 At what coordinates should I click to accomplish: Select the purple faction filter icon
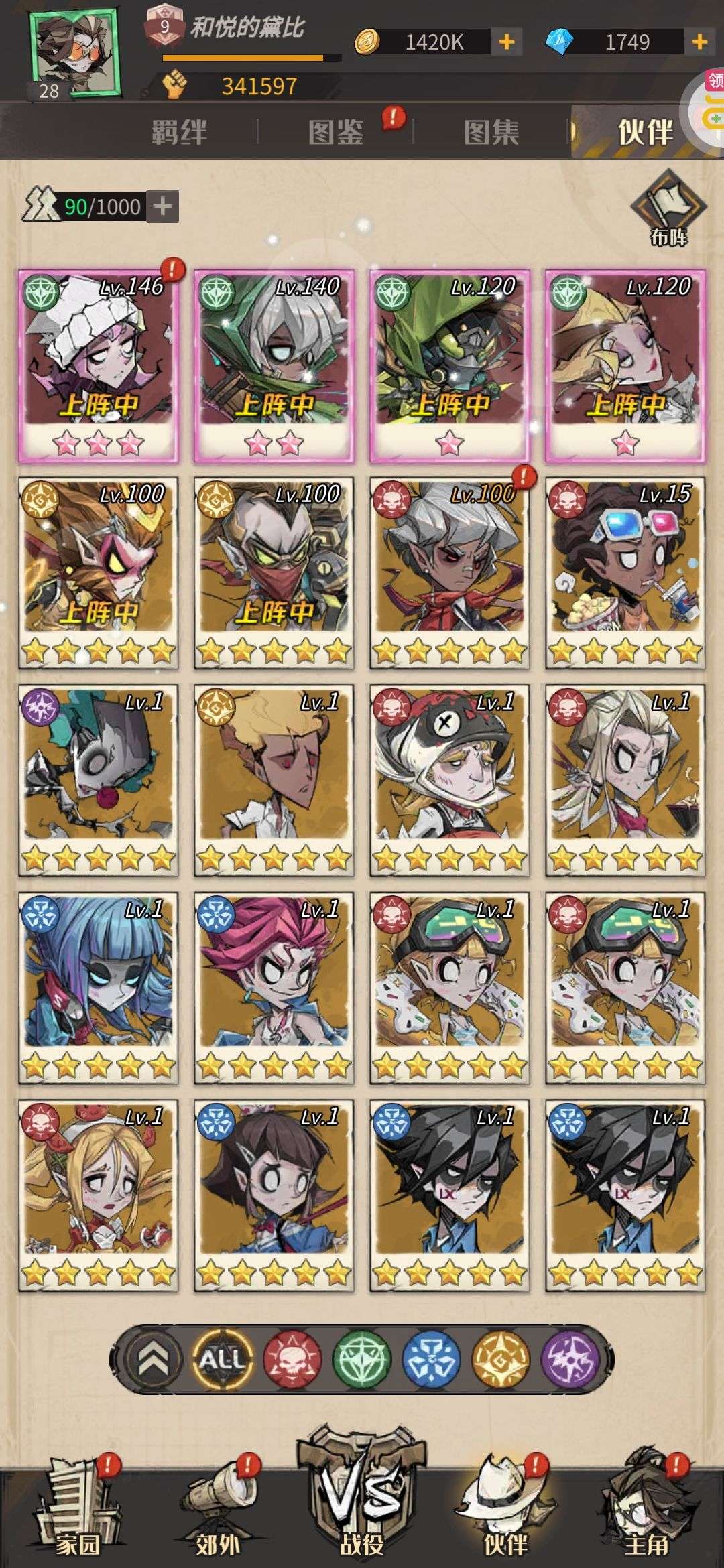pos(570,1360)
